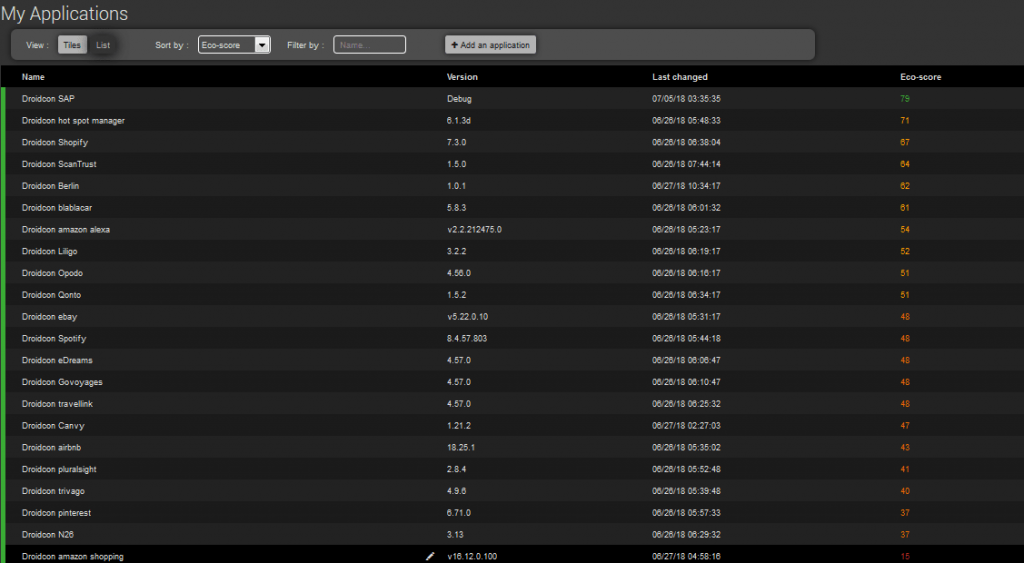The width and height of the screenshot is (1024, 563).
Task: Click the Add an application button
Action: pos(490,45)
